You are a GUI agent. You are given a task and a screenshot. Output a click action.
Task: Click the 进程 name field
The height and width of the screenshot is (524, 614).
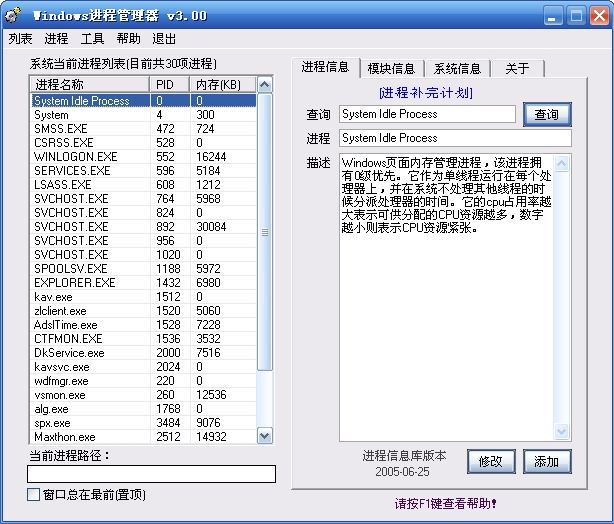tap(455, 138)
